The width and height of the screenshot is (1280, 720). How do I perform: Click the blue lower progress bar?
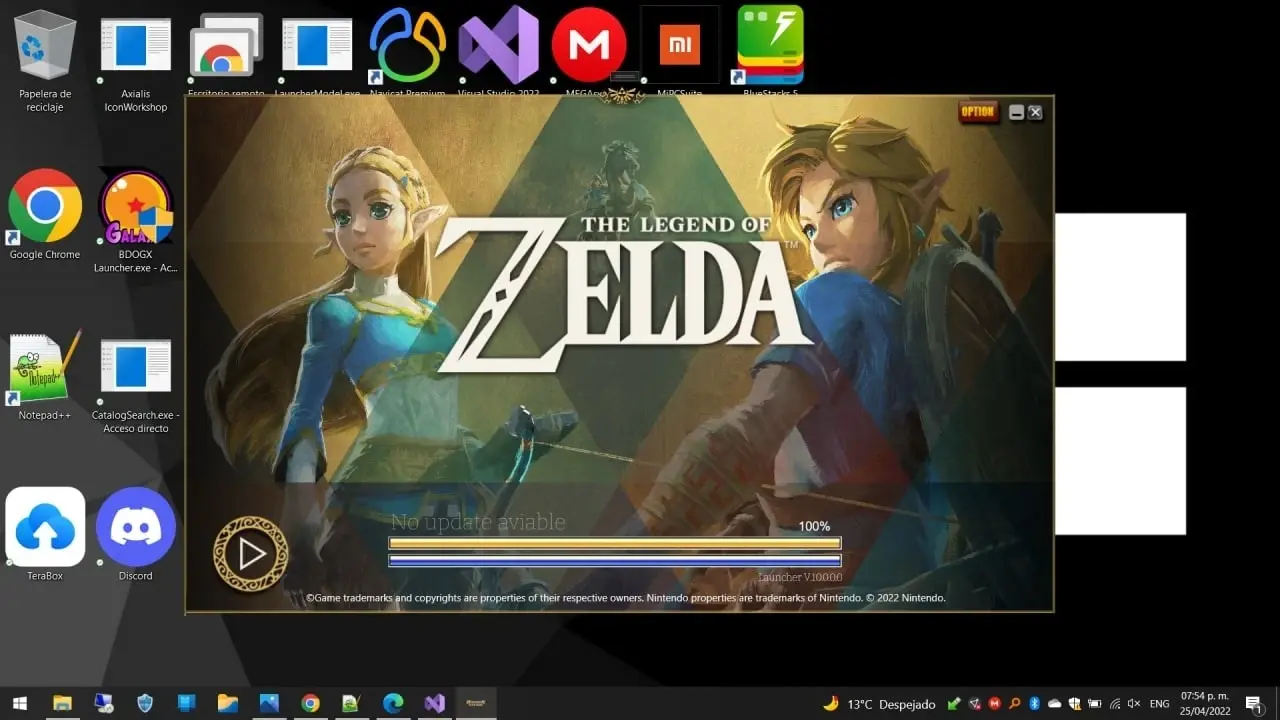coord(615,561)
